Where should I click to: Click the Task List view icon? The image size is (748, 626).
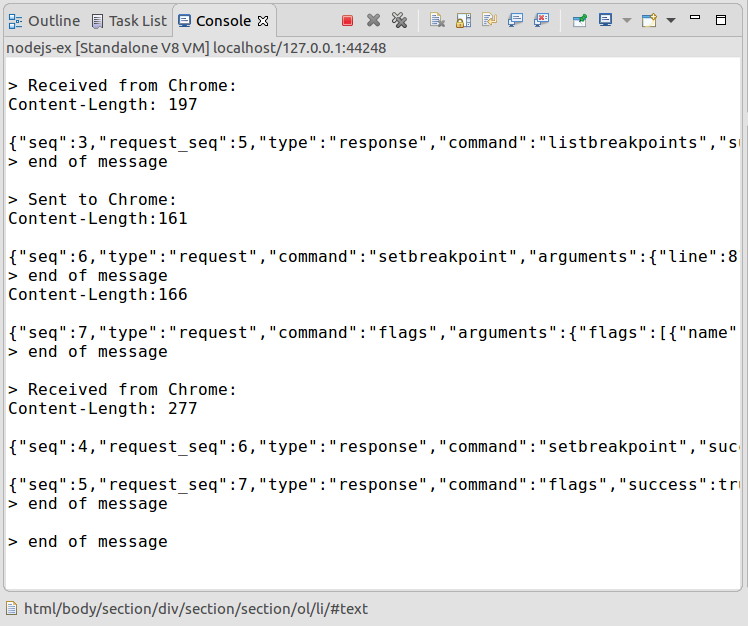tap(97, 21)
